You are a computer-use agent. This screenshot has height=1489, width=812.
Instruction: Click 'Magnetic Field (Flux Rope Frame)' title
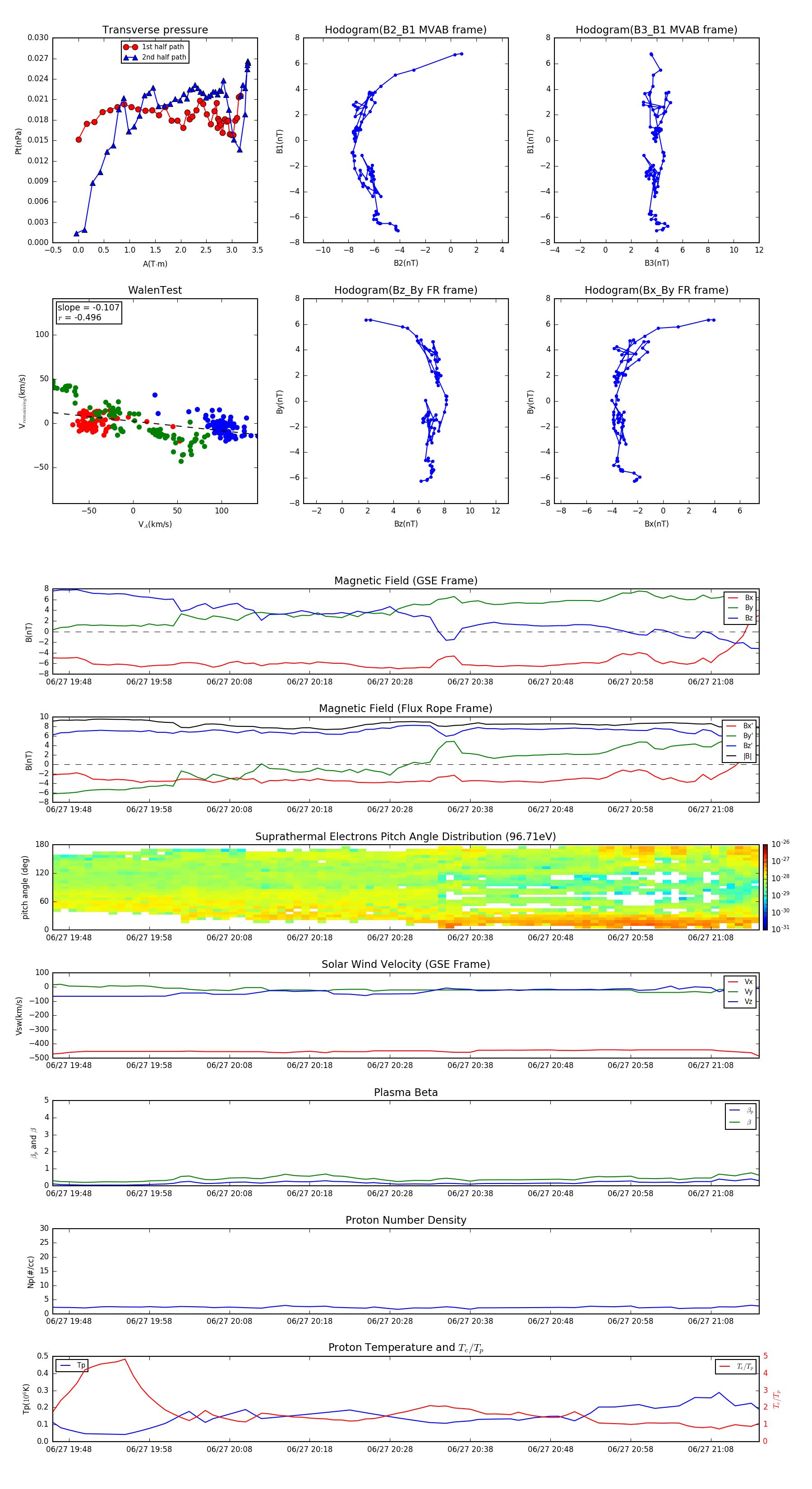tap(406, 709)
